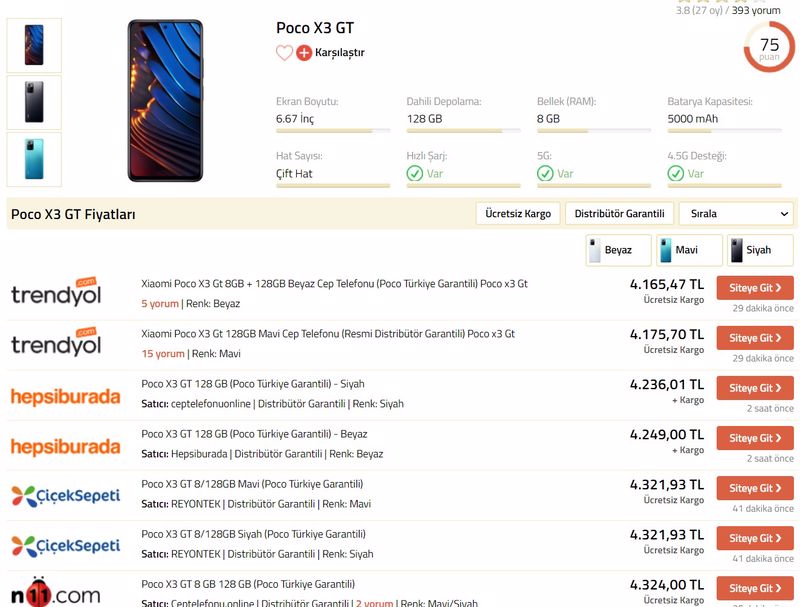Toggle the Distribütör Garantili filter
Image resolution: width=800 pixels, height=607 pixels.
click(x=619, y=214)
